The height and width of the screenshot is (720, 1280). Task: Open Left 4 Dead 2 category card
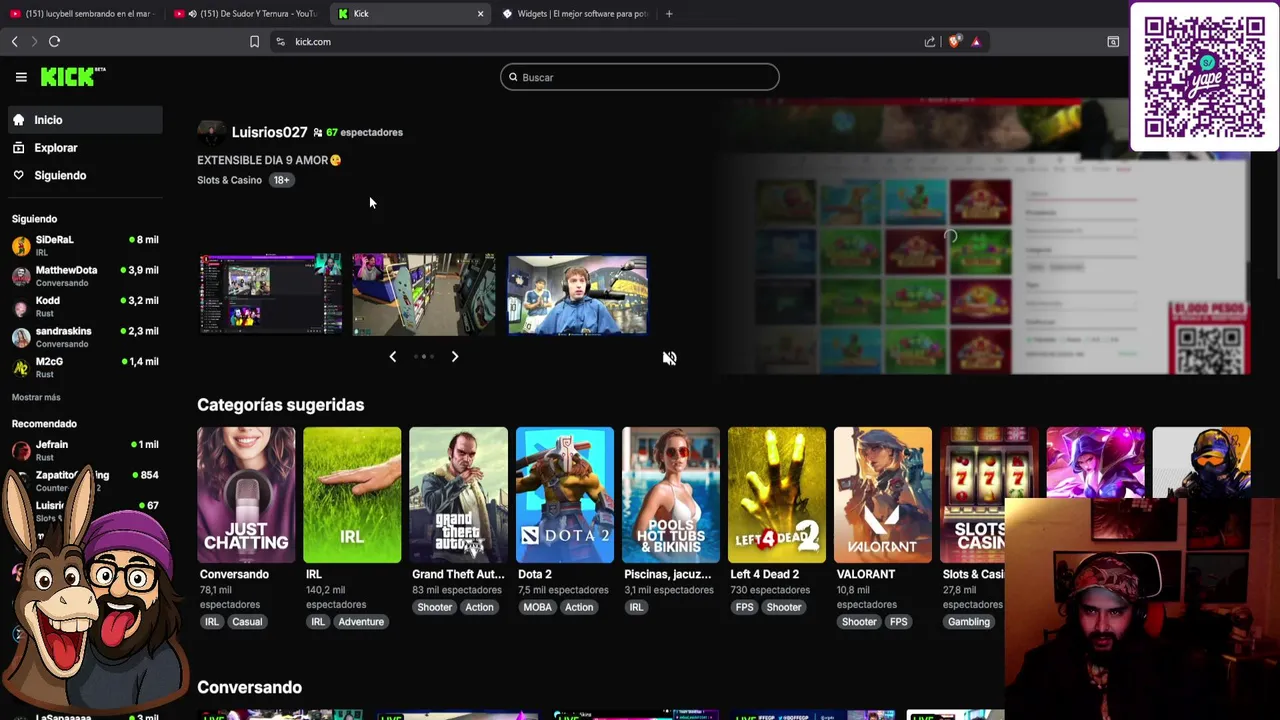(777, 495)
